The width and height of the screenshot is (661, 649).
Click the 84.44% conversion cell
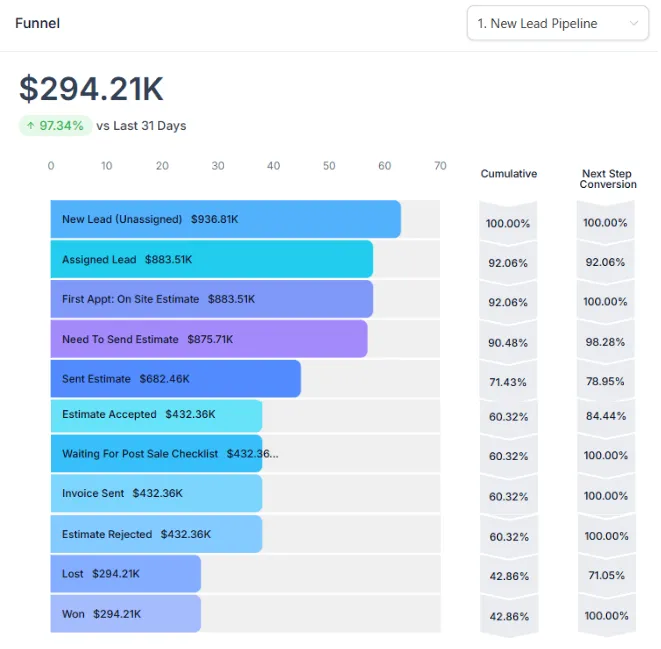pyautogui.click(x=605, y=417)
